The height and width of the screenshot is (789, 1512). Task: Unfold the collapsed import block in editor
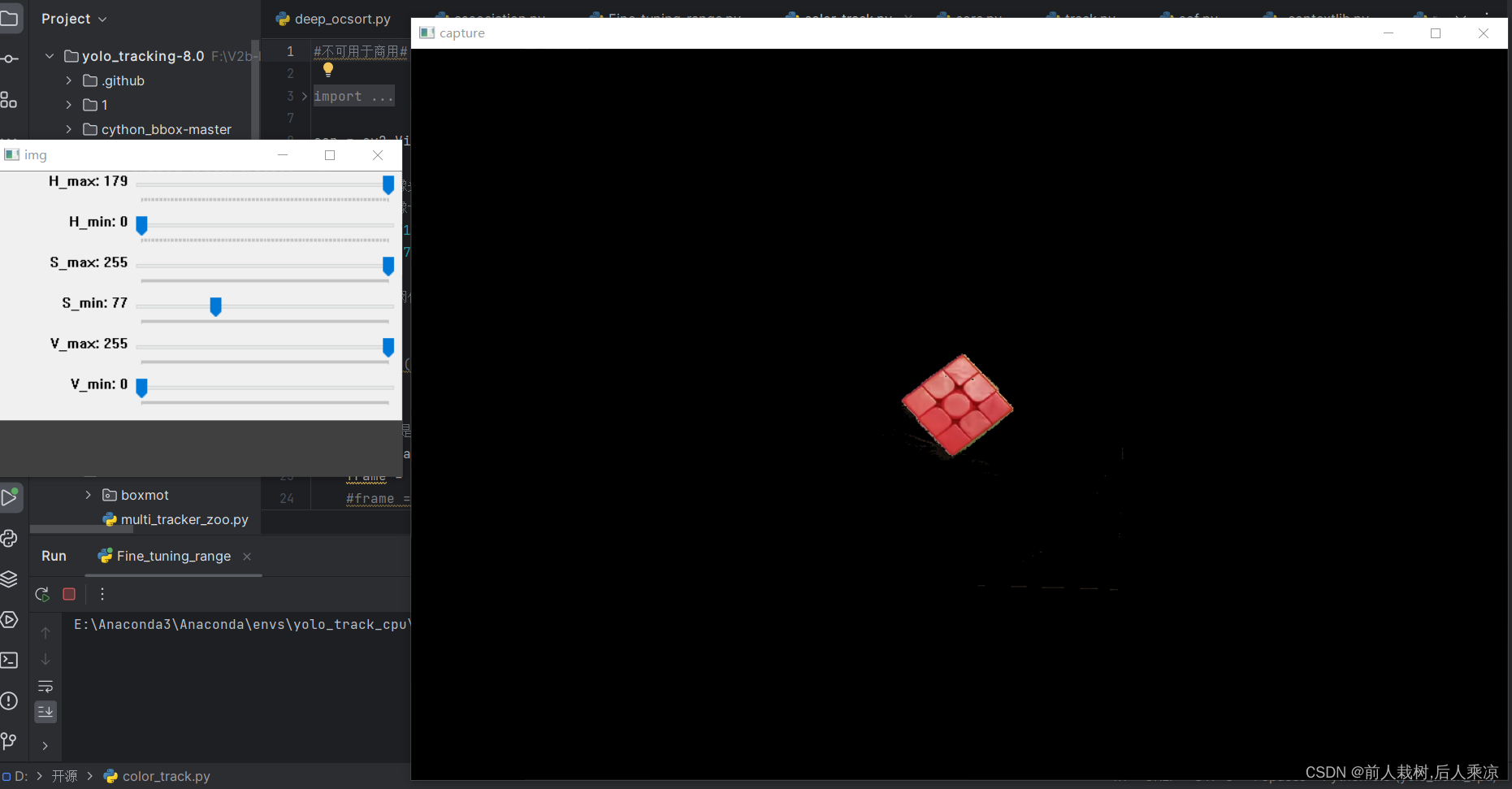click(x=305, y=96)
